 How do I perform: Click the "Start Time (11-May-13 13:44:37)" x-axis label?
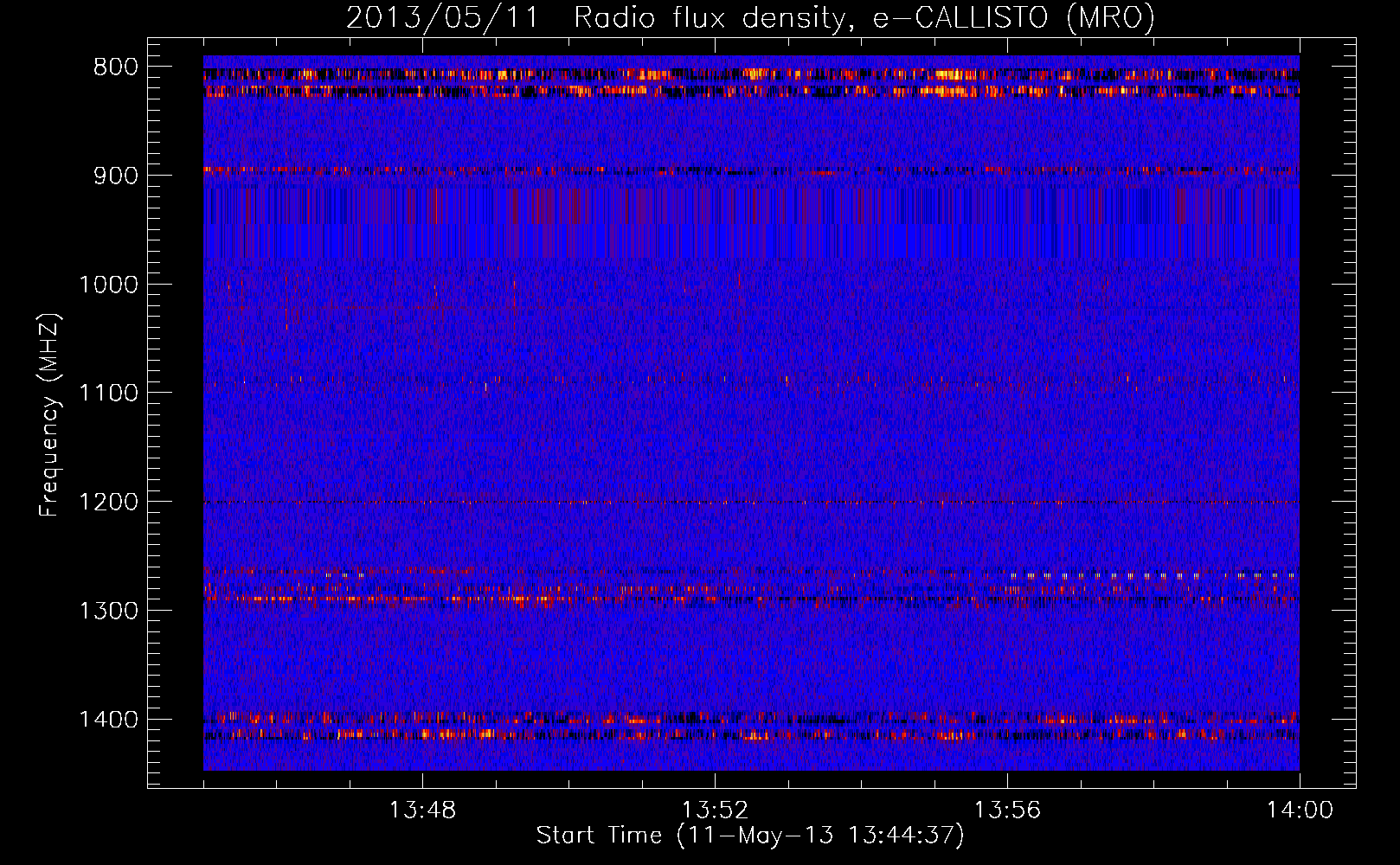tap(750, 836)
